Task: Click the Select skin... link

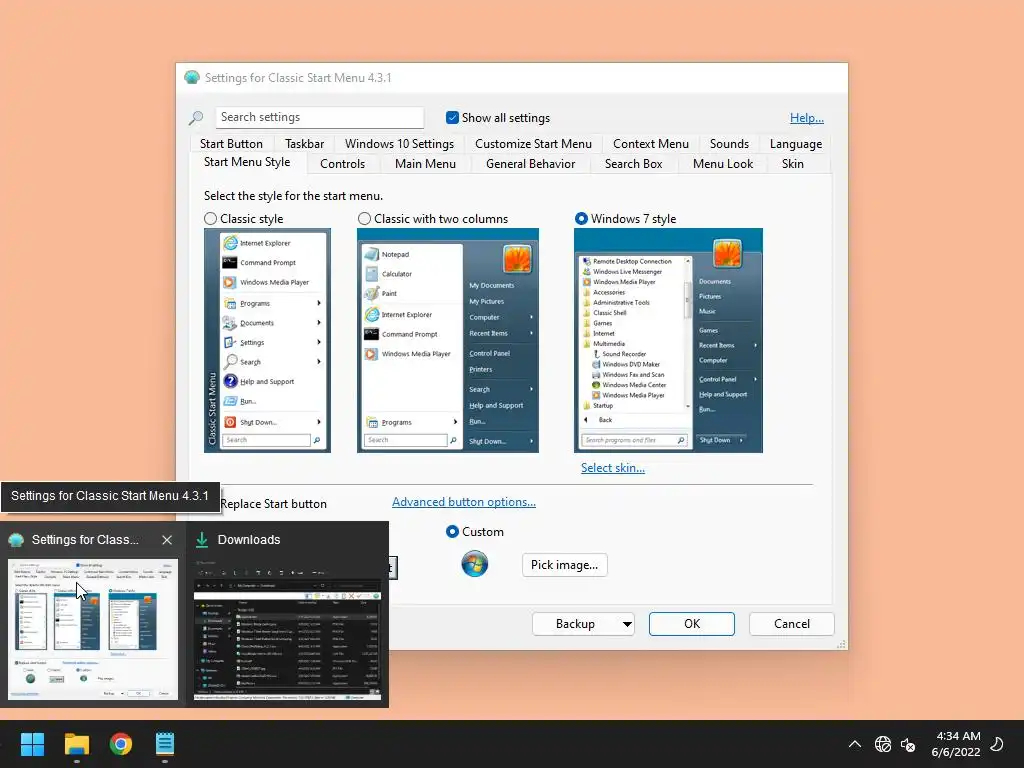Action: coord(613,468)
